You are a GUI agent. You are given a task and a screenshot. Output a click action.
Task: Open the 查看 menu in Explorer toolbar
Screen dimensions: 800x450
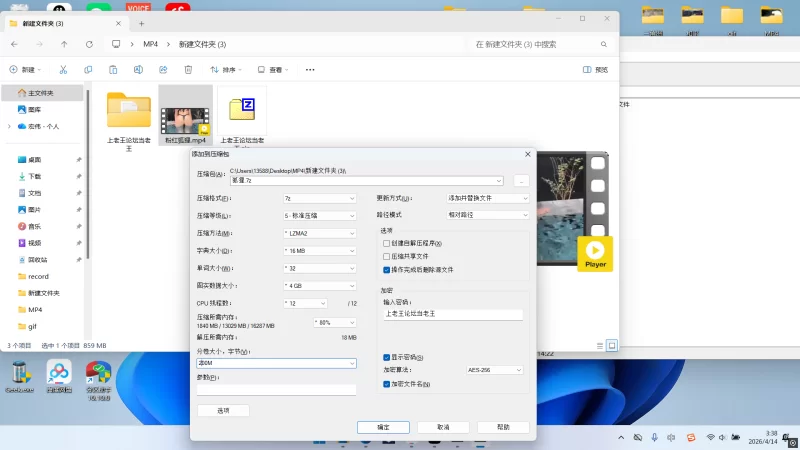(274, 70)
